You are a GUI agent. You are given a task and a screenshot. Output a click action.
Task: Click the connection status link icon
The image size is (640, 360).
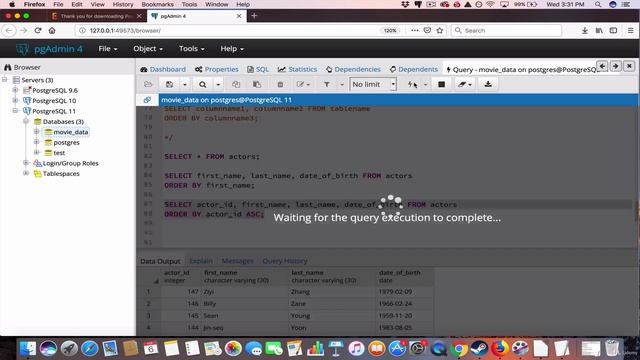click(x=147, y=100)
